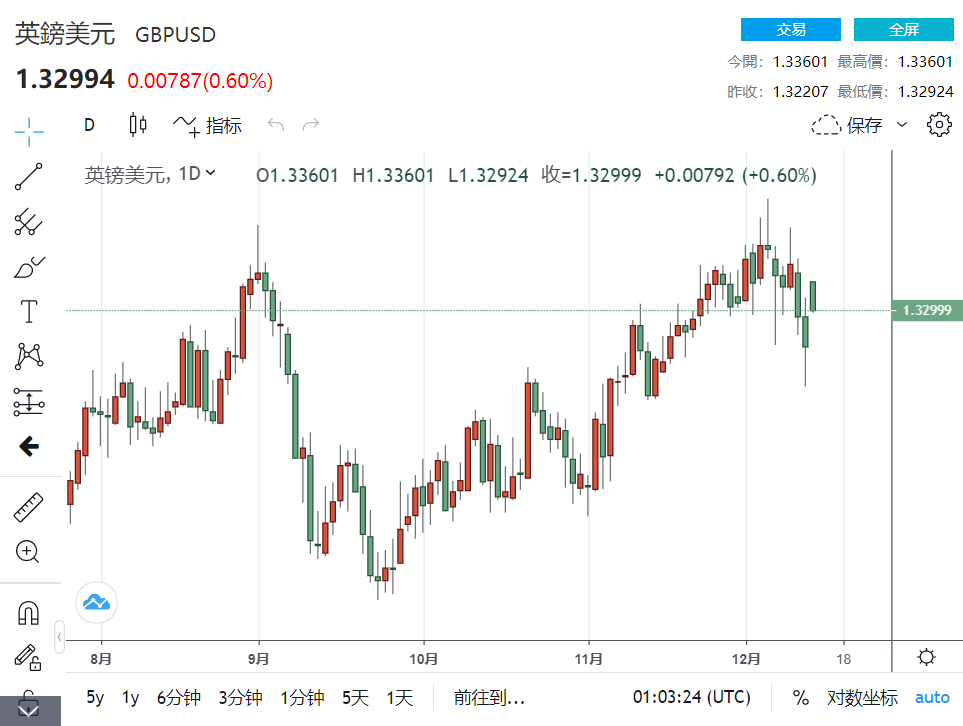This screenshot has height=726, width=963.
Task: Select the 1天 range option
Action: pos(400,698)
